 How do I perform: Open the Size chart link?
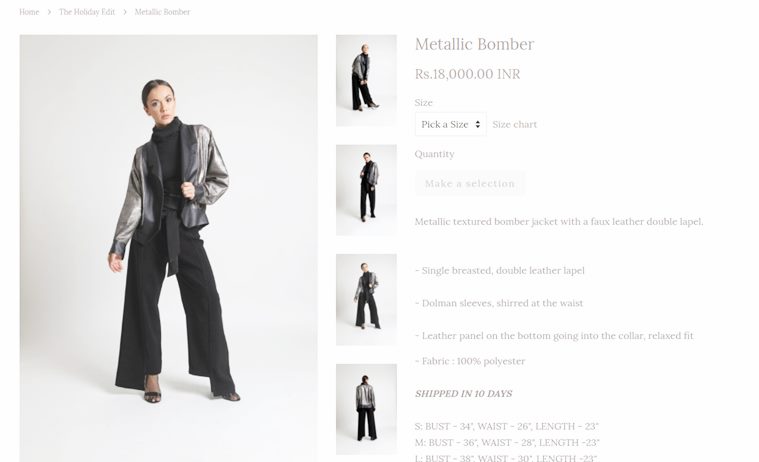click(x=515, y=124)
